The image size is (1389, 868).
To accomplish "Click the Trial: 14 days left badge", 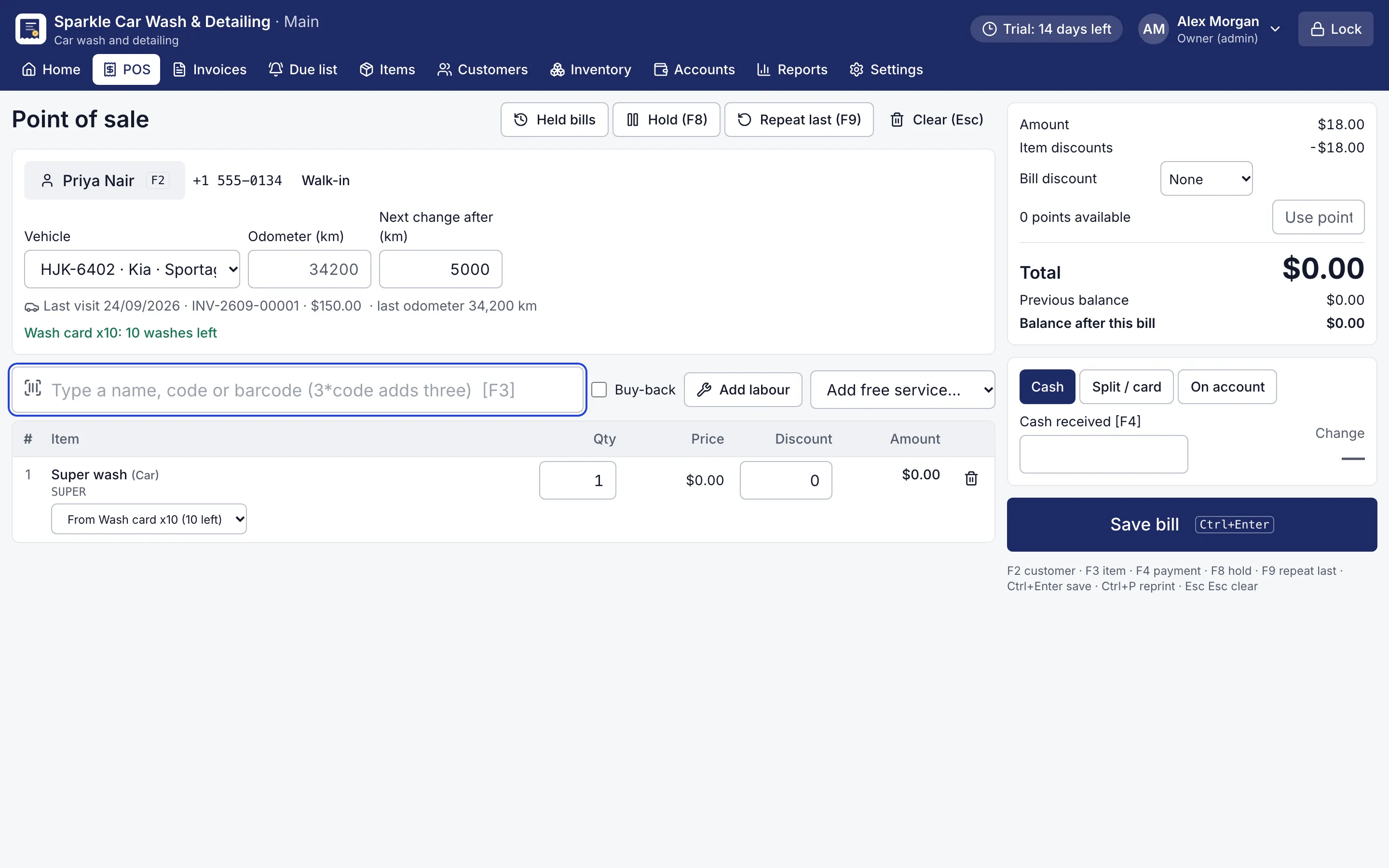I will pyautogui.click(x=1047, y=29).
